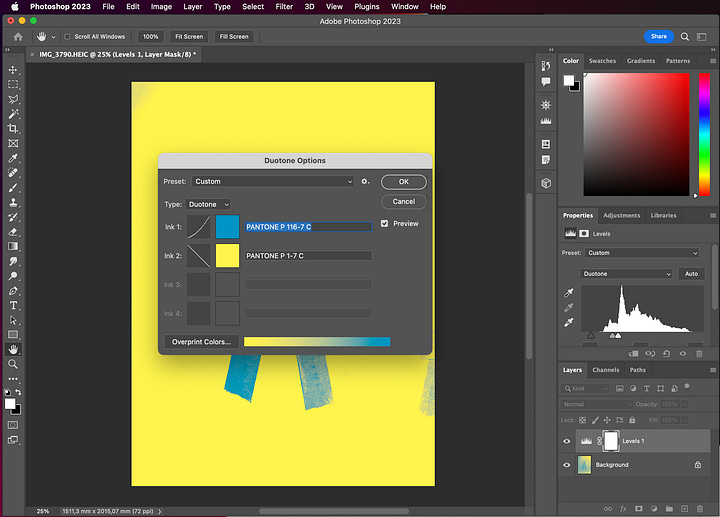The height and width of the screenshot is (517, 720).
Task: Select the Path Selection tool
Action: pos(13,320)
